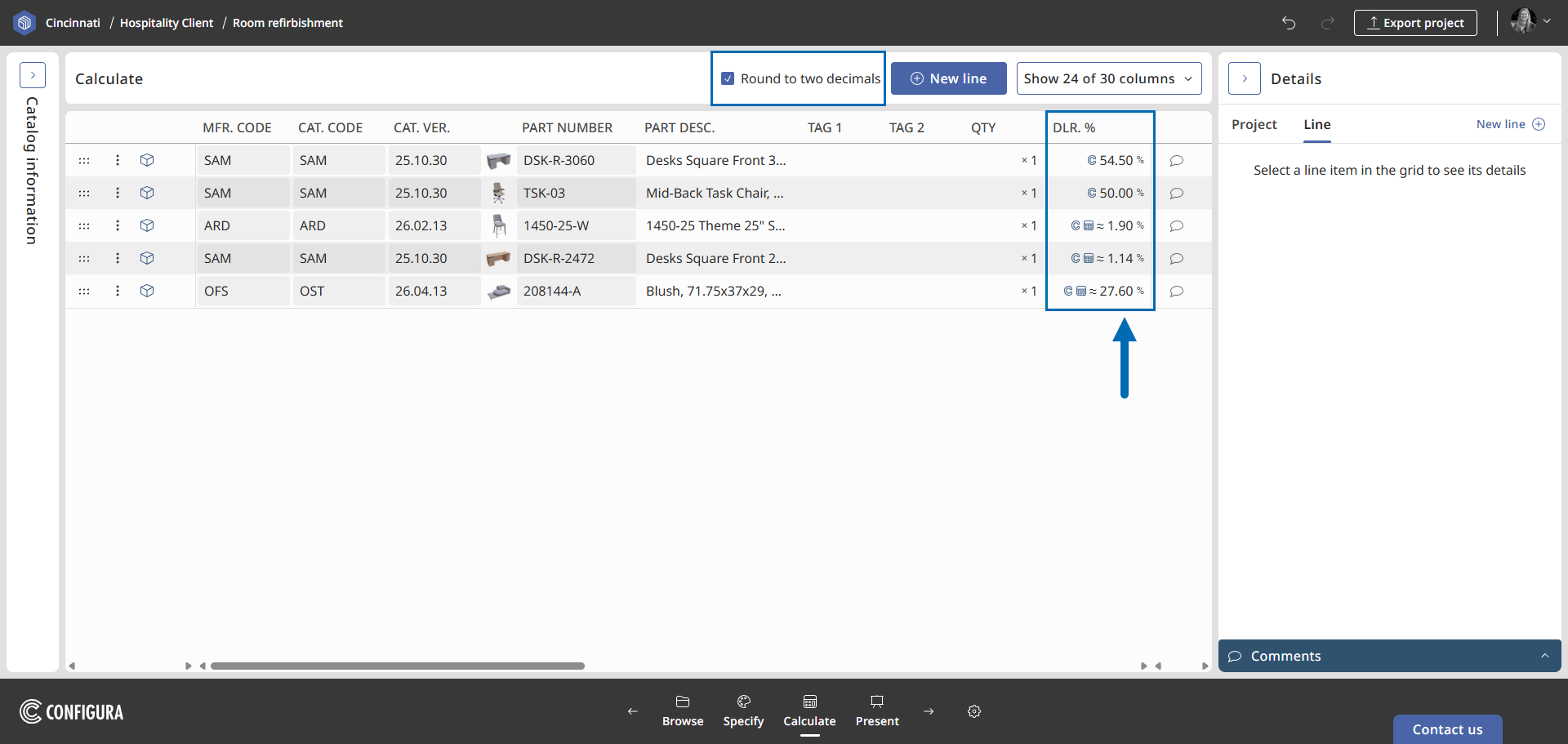The height and width of the screenshot is (744, 1568).
Task: Click cube icon of 1450-25-W row
Action: (147, 225)
